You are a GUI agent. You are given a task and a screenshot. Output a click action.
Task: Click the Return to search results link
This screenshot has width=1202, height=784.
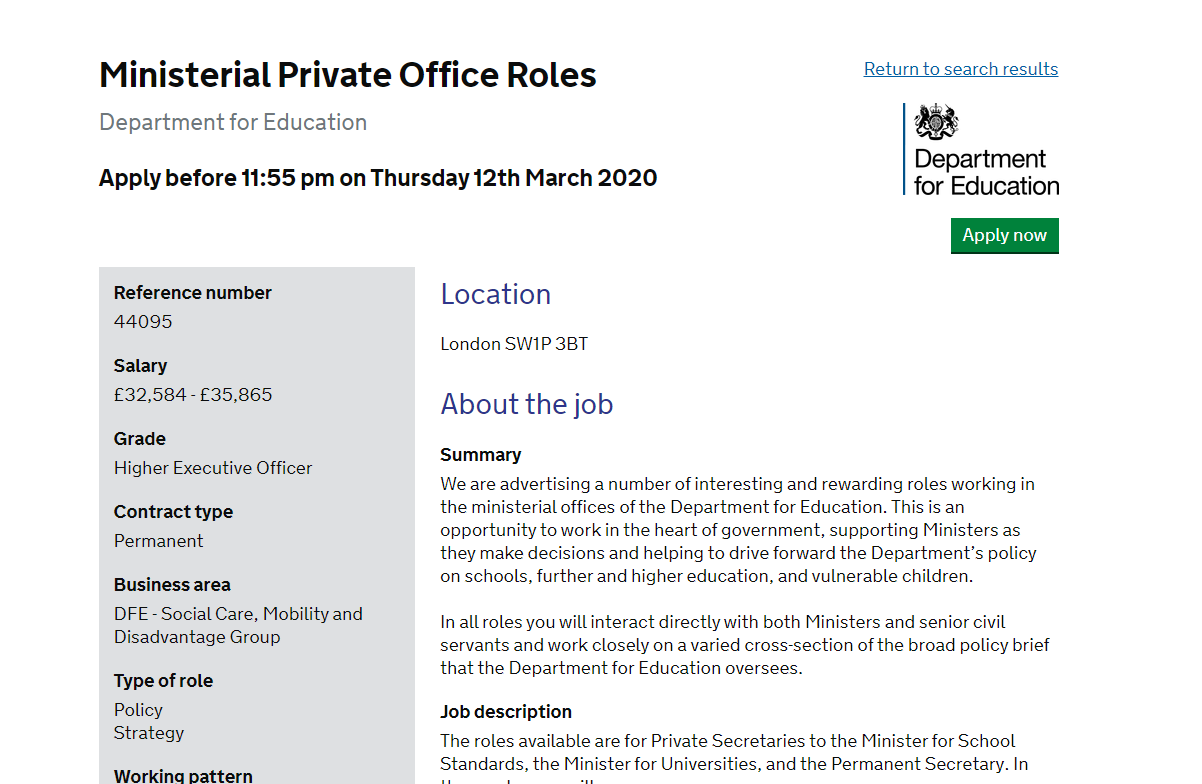click(x=960, y=69)
